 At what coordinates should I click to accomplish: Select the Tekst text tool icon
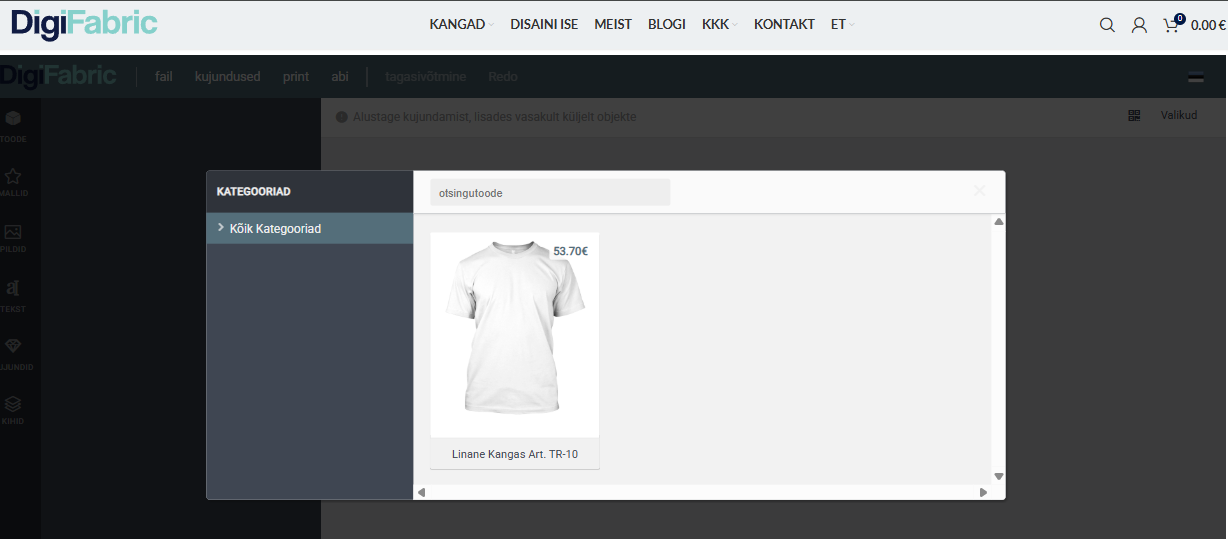pos(13,289)
